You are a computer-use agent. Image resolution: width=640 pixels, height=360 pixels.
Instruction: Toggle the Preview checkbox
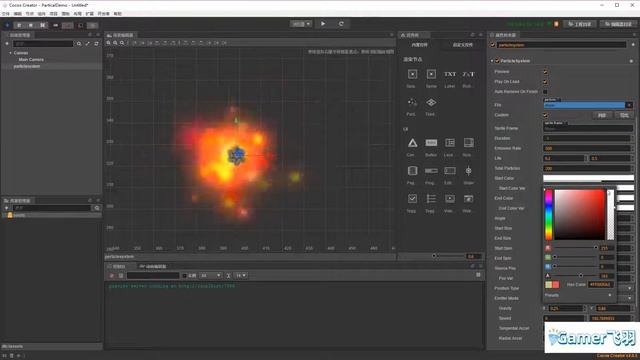545,72
